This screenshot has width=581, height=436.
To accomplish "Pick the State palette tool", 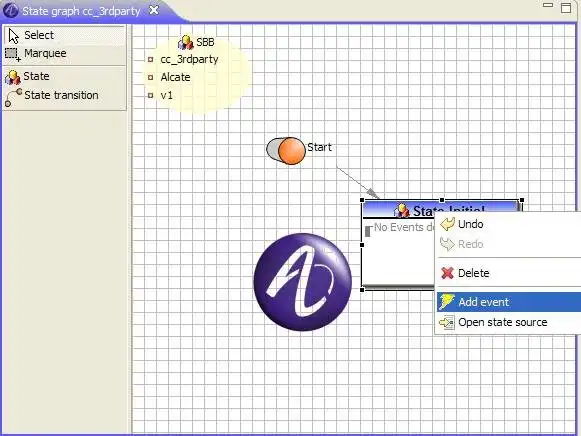I will click(65, 76).
